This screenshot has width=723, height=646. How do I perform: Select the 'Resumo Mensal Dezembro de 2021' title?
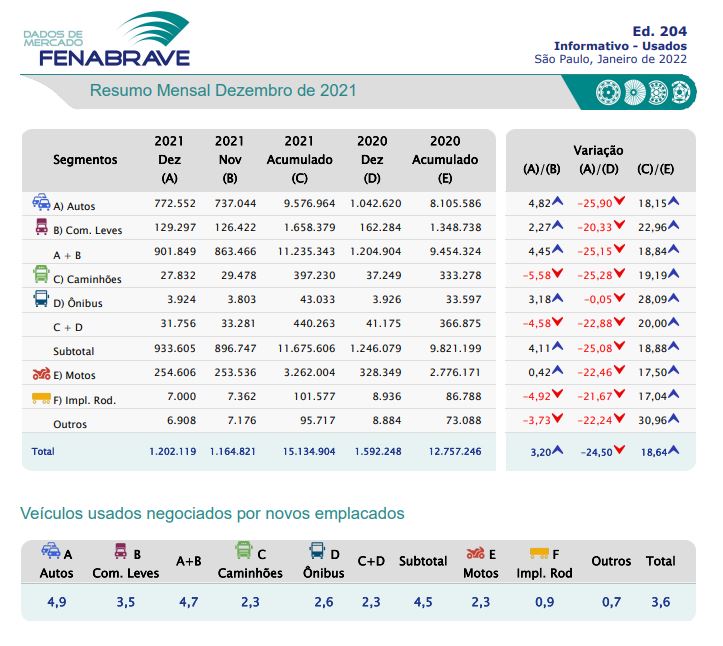pos(223,91)
